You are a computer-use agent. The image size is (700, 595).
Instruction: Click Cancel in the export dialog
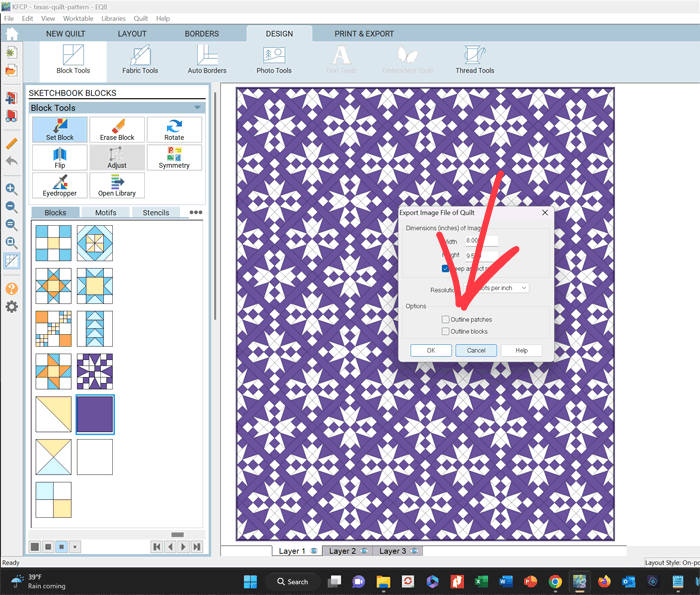click(476, 350)
